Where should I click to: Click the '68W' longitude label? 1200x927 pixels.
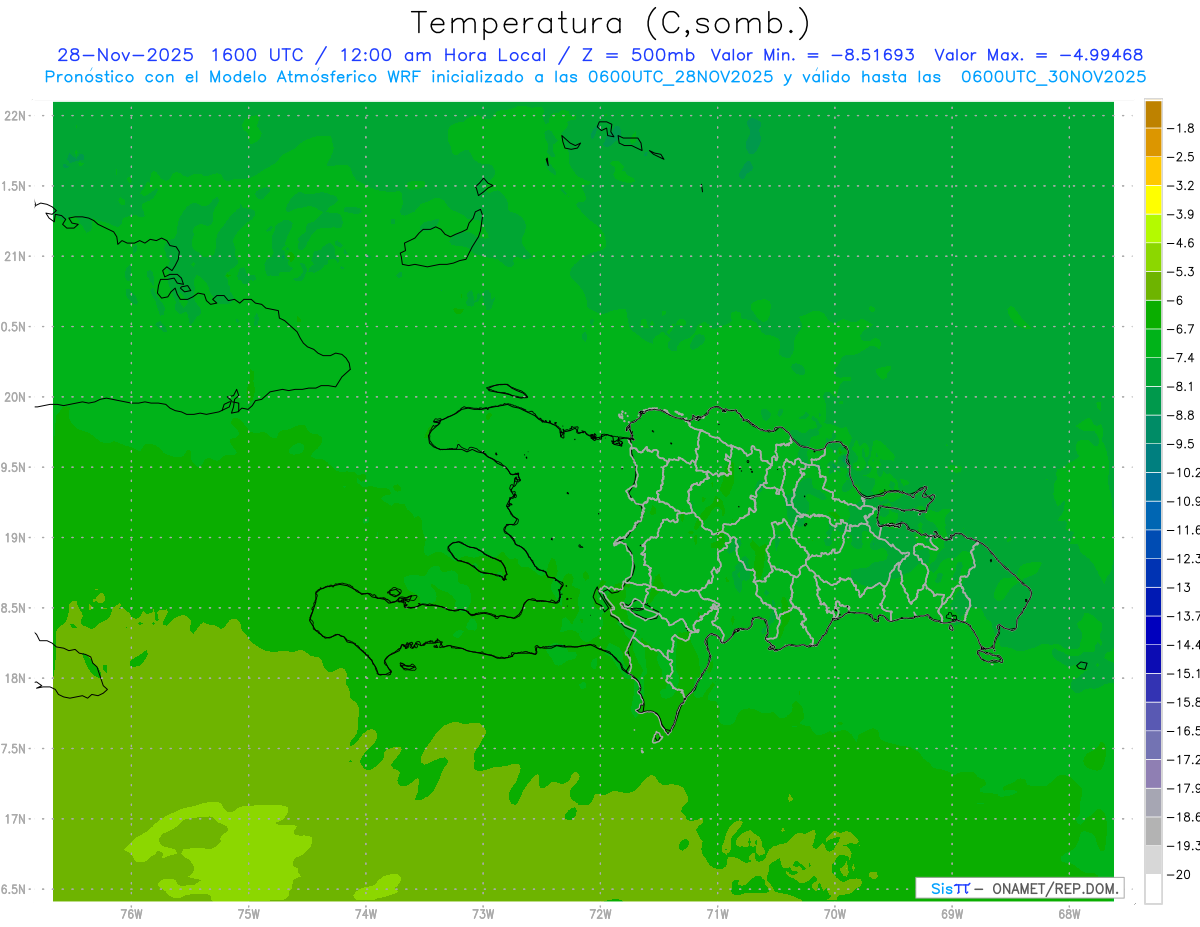pyautogui.click(x=1069, y=914)
